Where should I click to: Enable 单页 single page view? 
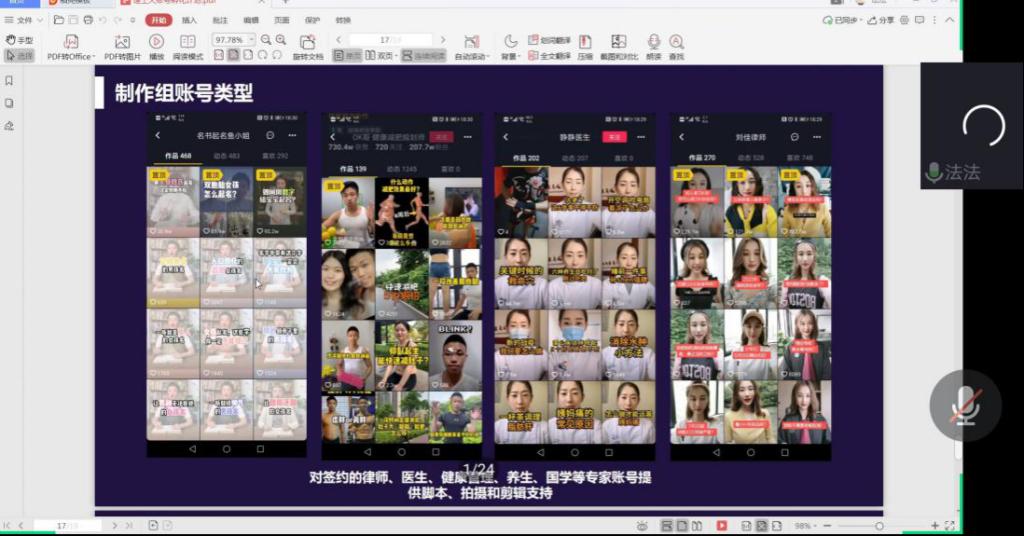(347, 57)
